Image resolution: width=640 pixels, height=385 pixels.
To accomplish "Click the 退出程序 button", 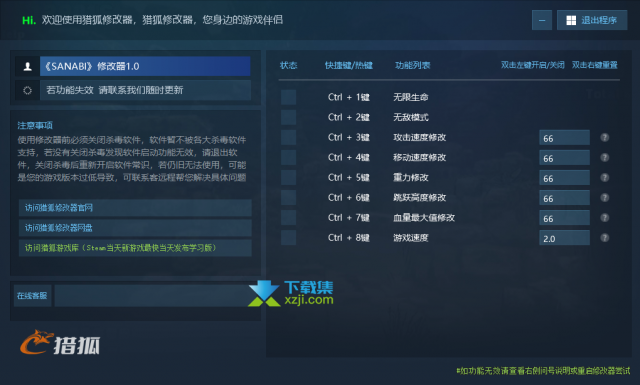I will pyautogui.click(x=592, y=20).
